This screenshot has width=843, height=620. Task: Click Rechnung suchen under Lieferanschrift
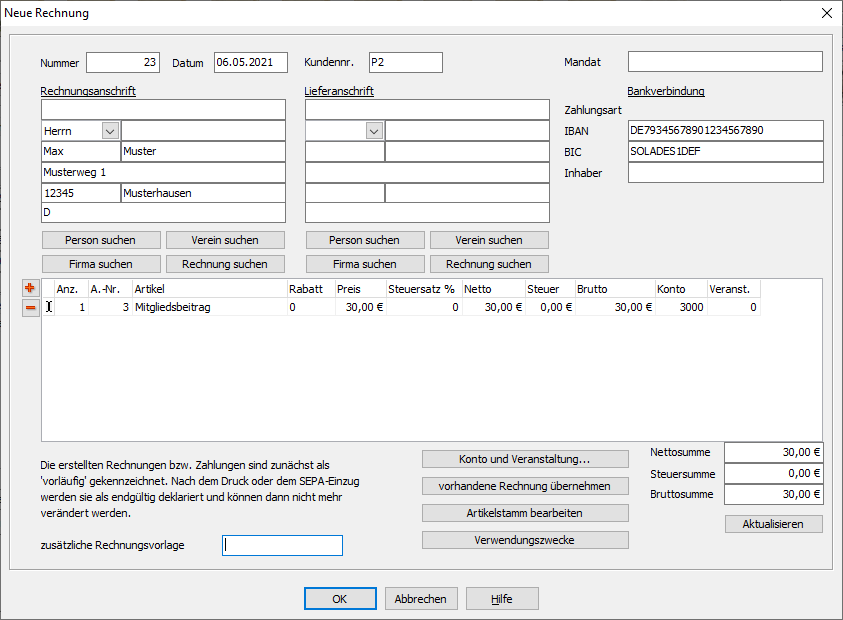[489, 264]
